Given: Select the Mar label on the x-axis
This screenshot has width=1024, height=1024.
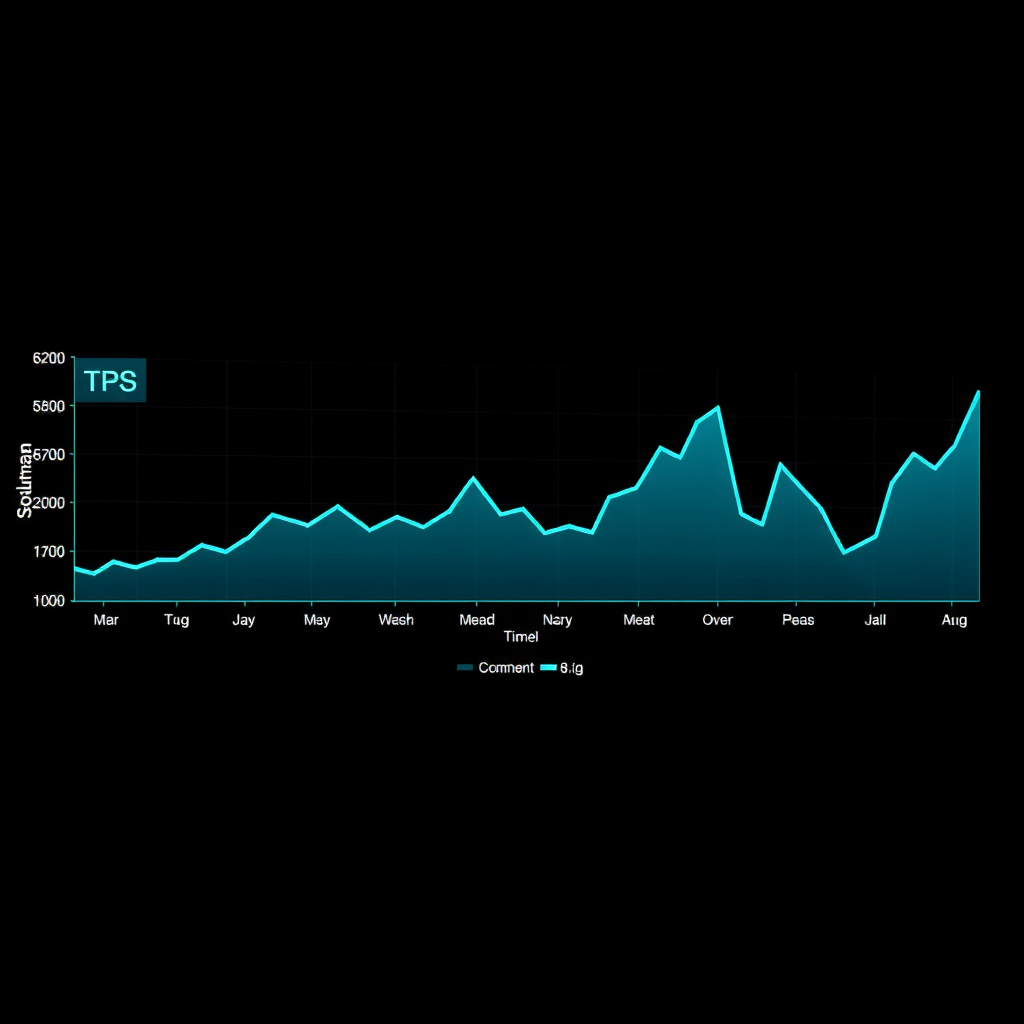Looking at the screenshot, I should (x=105, y=620).
